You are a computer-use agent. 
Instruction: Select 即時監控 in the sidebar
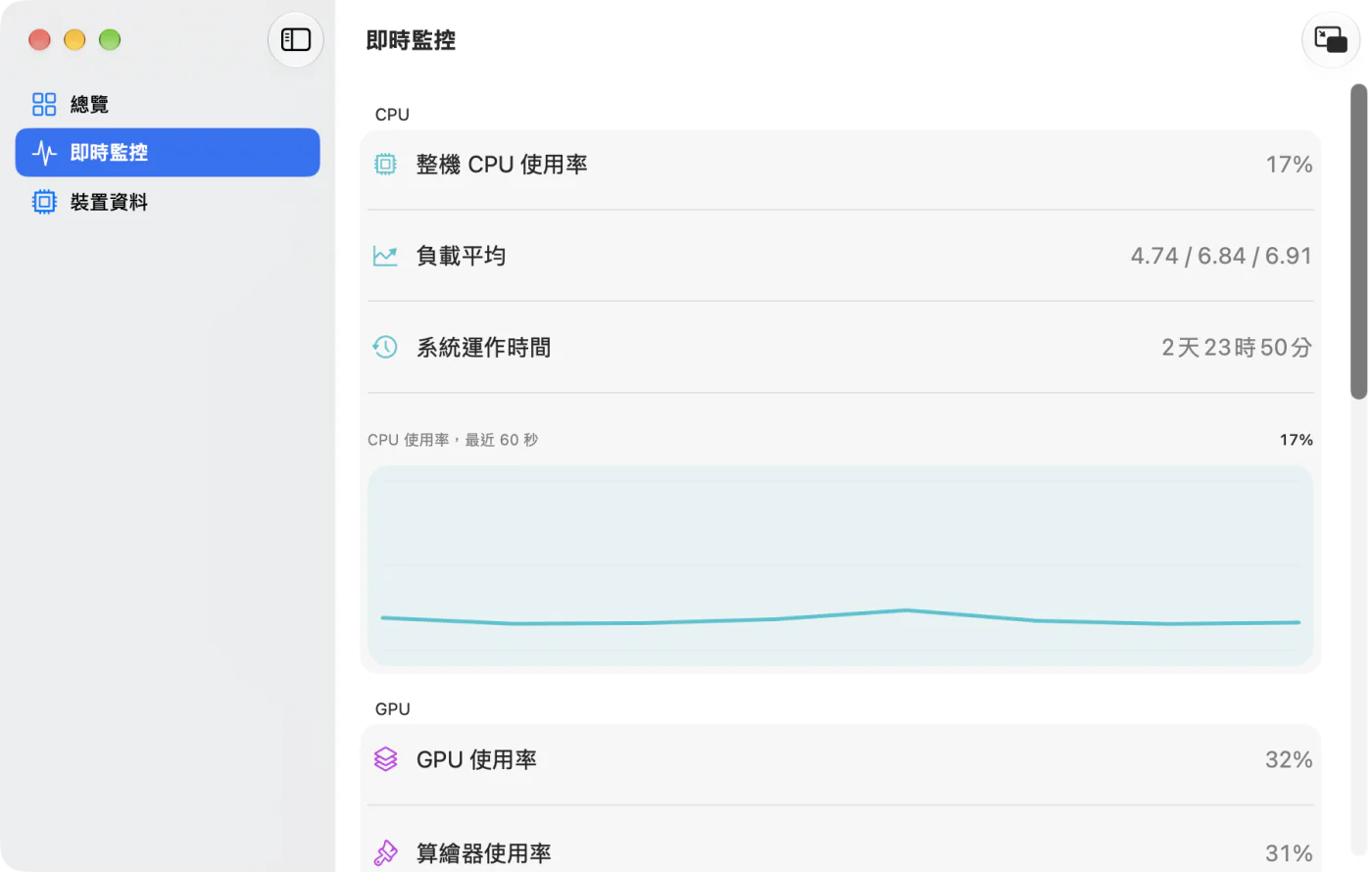tap(168, 153)
